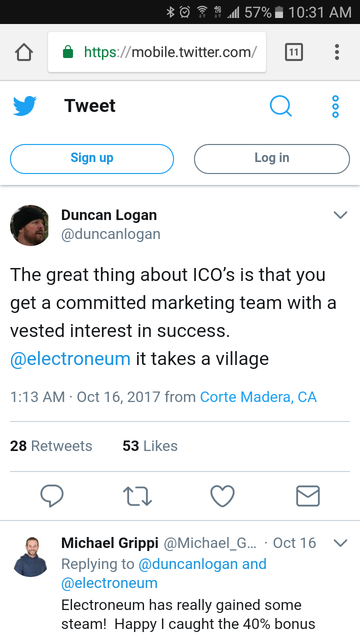Retweet using the arrows icon

click(x=137, y=496)
